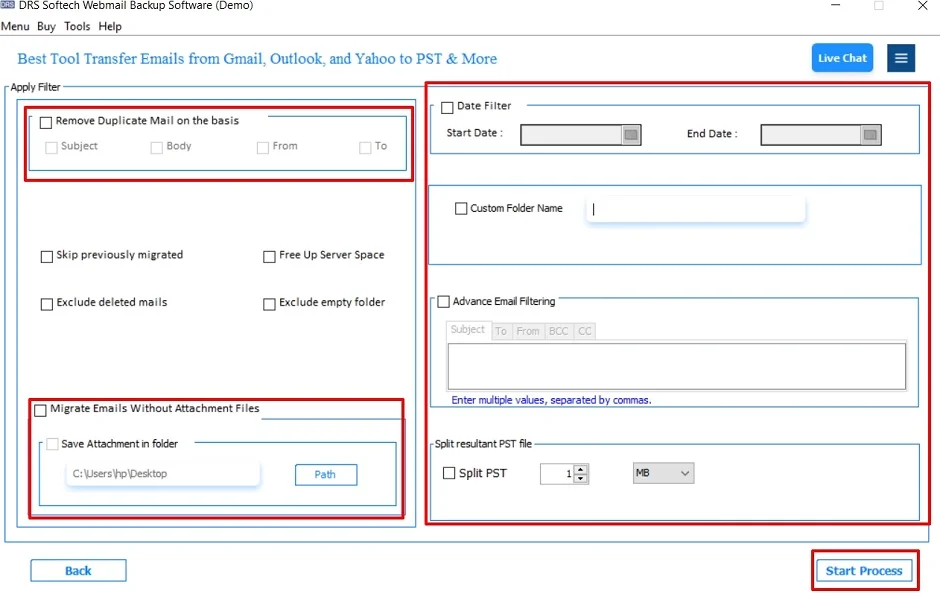Click the Start Process button

coord(864,570)
